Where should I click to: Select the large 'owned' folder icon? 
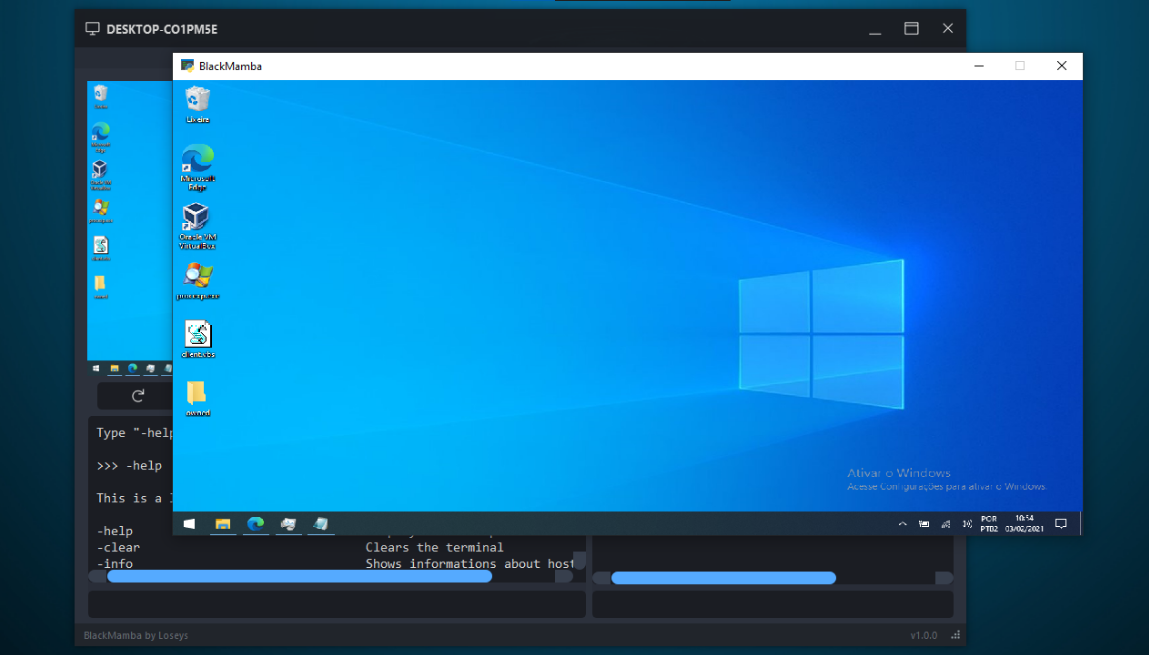pos(197,398)
